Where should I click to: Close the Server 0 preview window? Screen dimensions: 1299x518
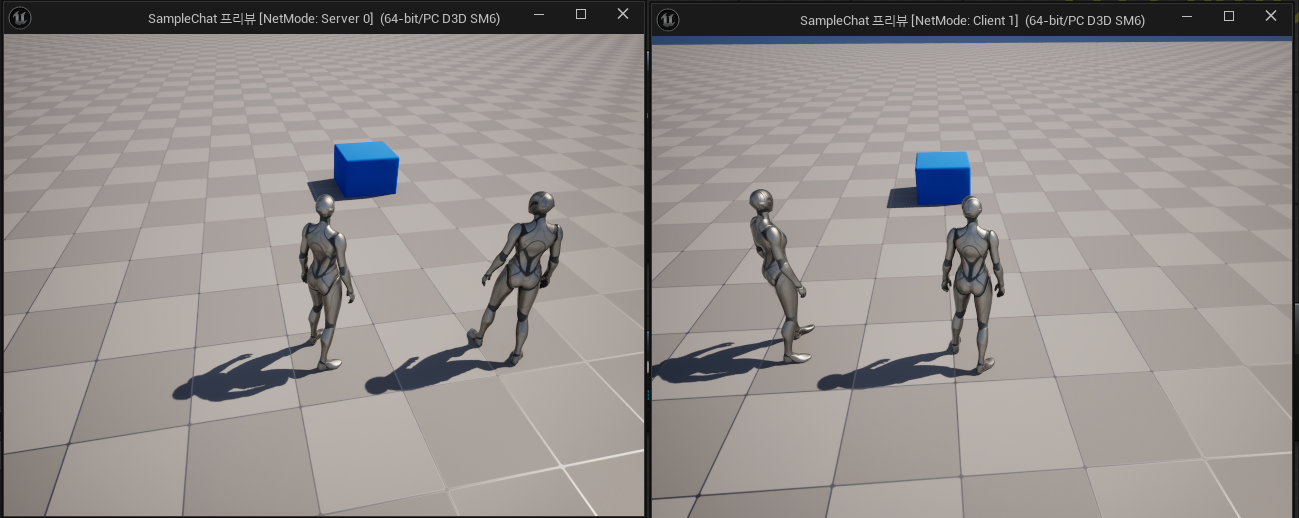[x=623, y=15]
